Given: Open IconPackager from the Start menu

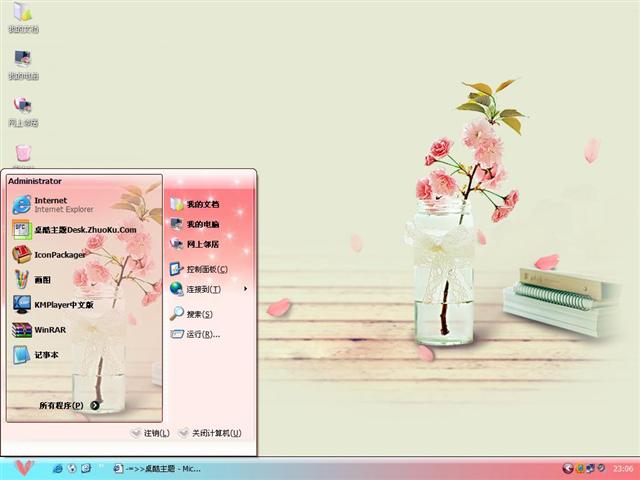Looking at the screenshot, I should (49, 255).
